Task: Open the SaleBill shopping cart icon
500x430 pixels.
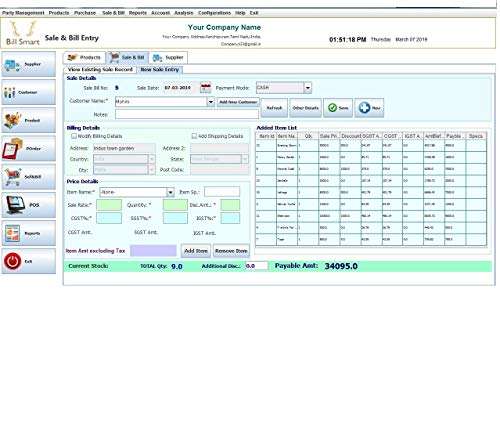Action: (x=29, y=177)
